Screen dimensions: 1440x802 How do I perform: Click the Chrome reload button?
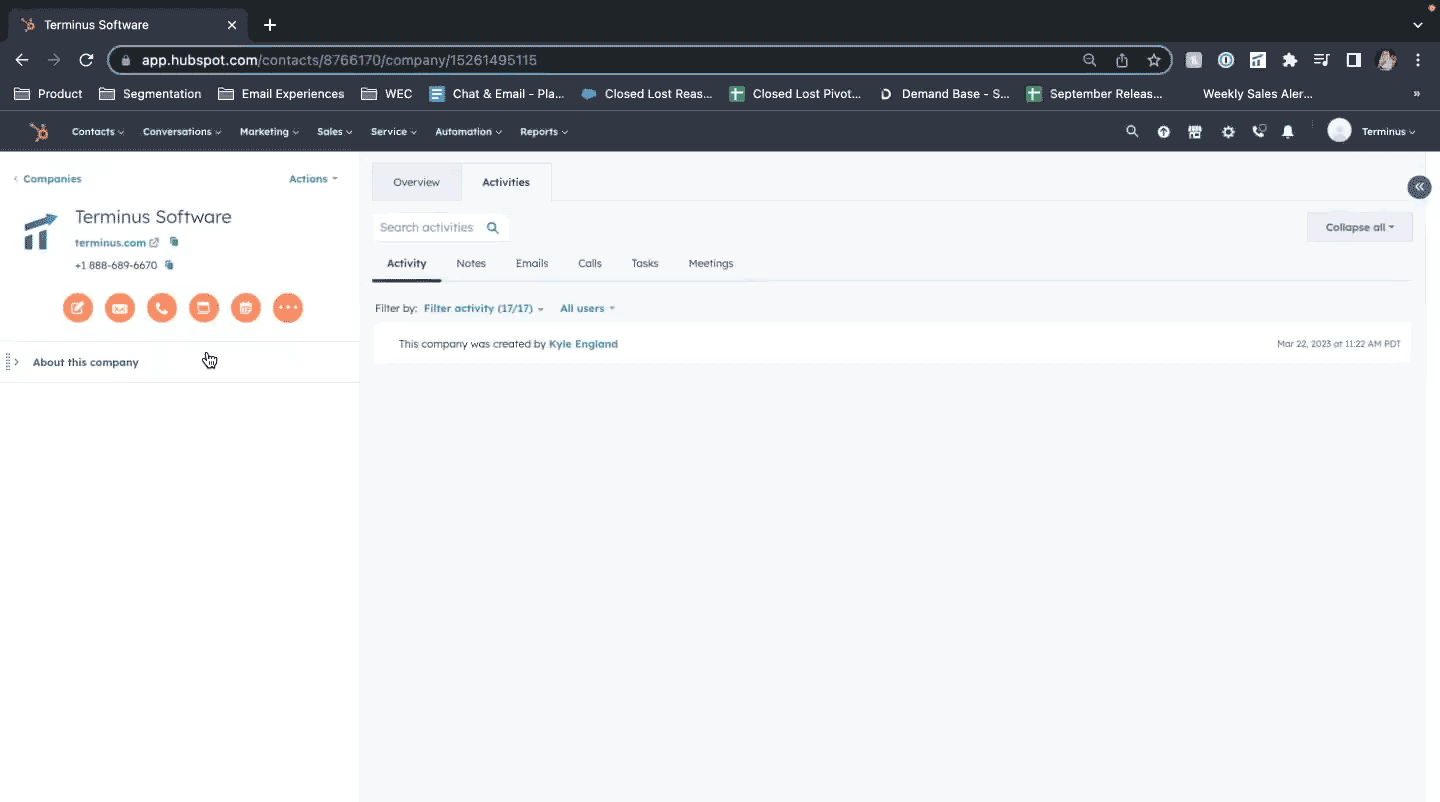(86, 60)
